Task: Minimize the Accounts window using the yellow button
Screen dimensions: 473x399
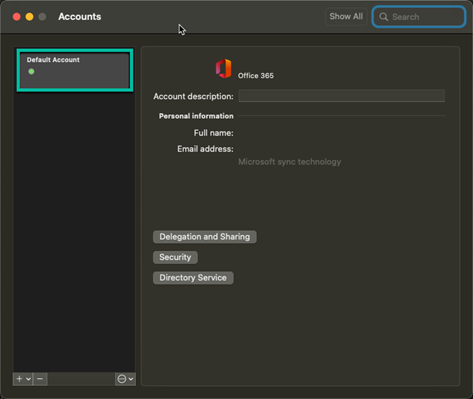Action: coord(29,17)
